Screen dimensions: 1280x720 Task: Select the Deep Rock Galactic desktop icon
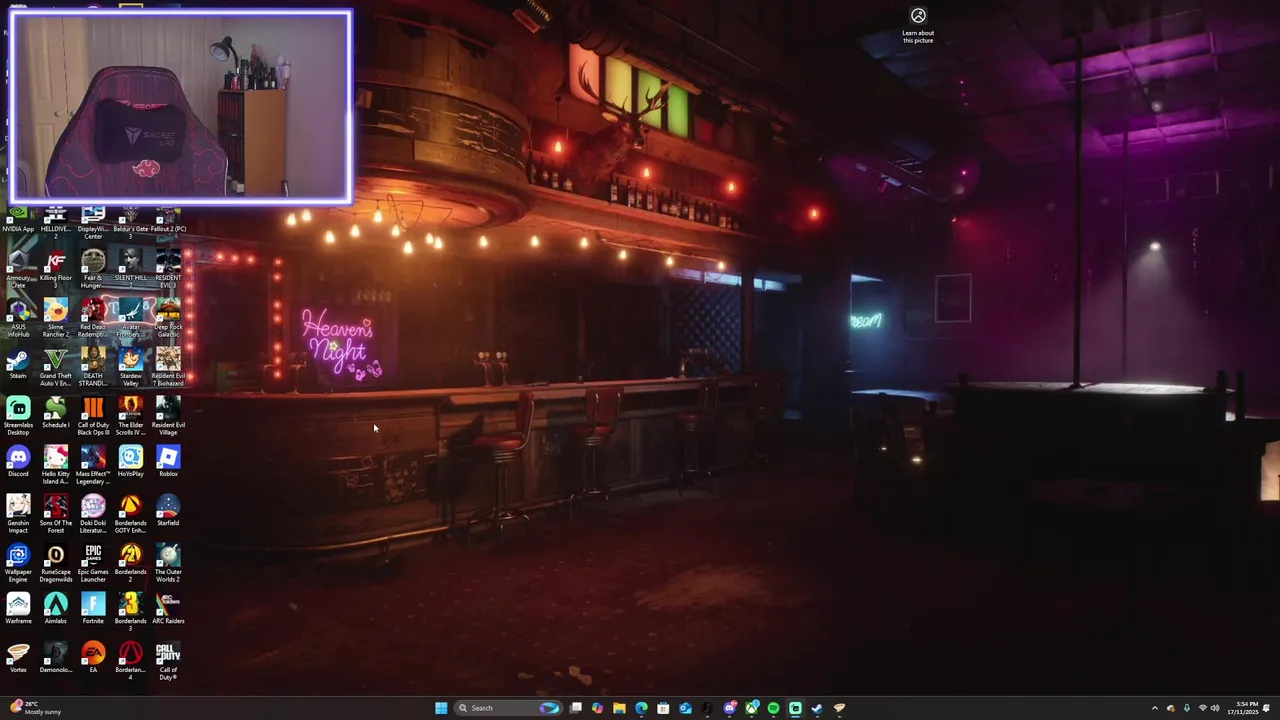[x=168, y=318]
